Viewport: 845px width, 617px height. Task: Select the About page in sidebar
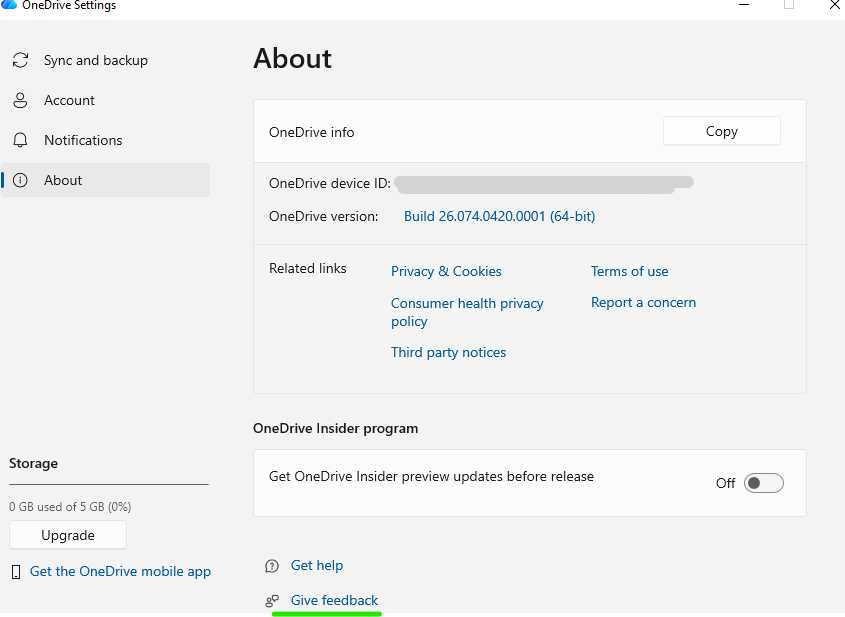106,180
